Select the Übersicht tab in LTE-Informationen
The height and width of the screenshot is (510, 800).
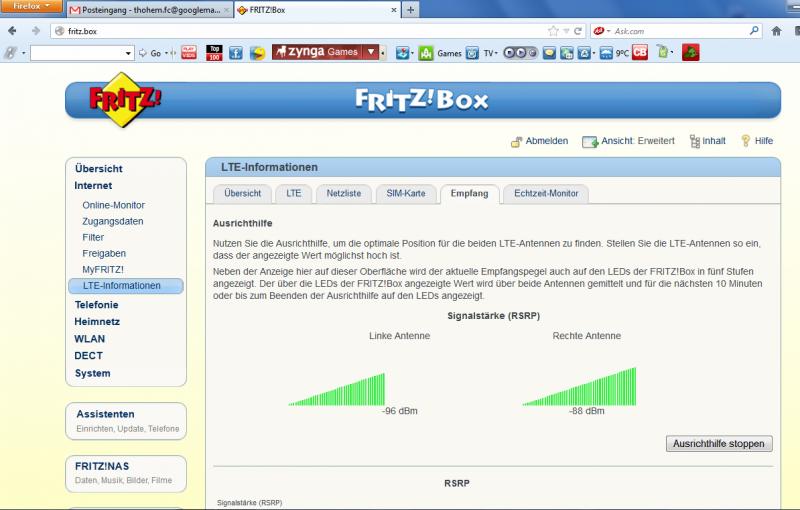pyautogui.click(x=242, y=194)
